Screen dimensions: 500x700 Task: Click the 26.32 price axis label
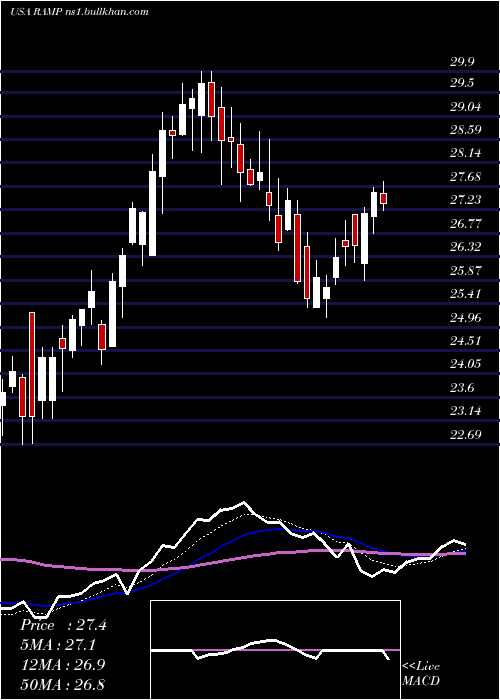tap(465, 247)
